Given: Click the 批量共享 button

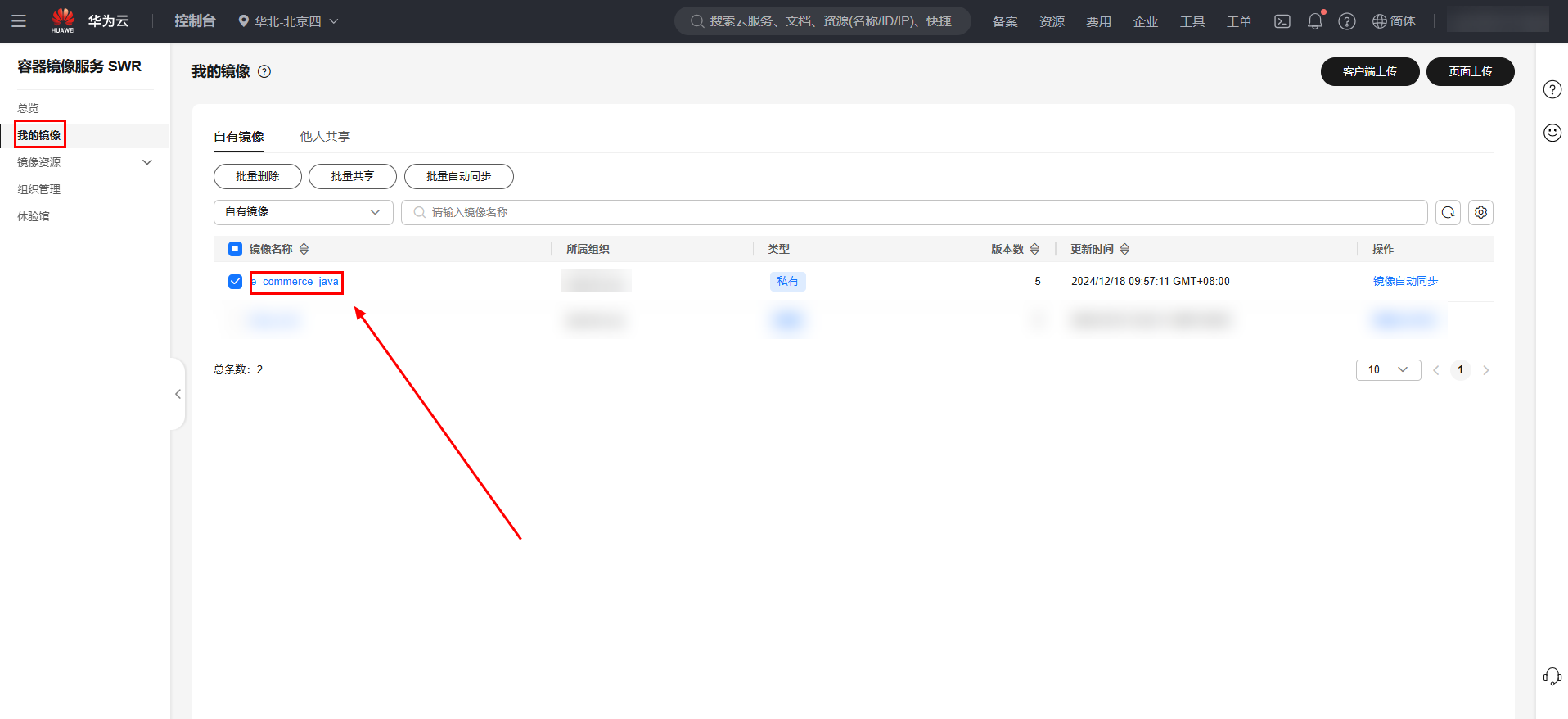Looking at the screenshot, I should click(x=353, y=176).
